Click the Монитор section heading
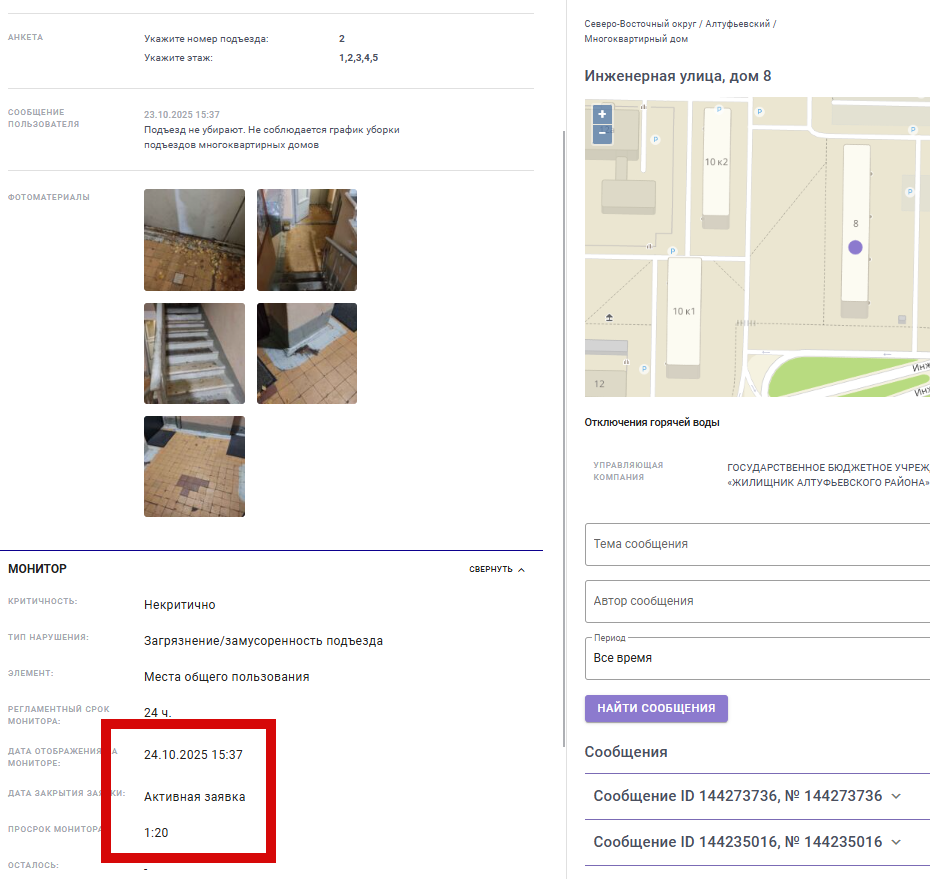 (37, 569)
